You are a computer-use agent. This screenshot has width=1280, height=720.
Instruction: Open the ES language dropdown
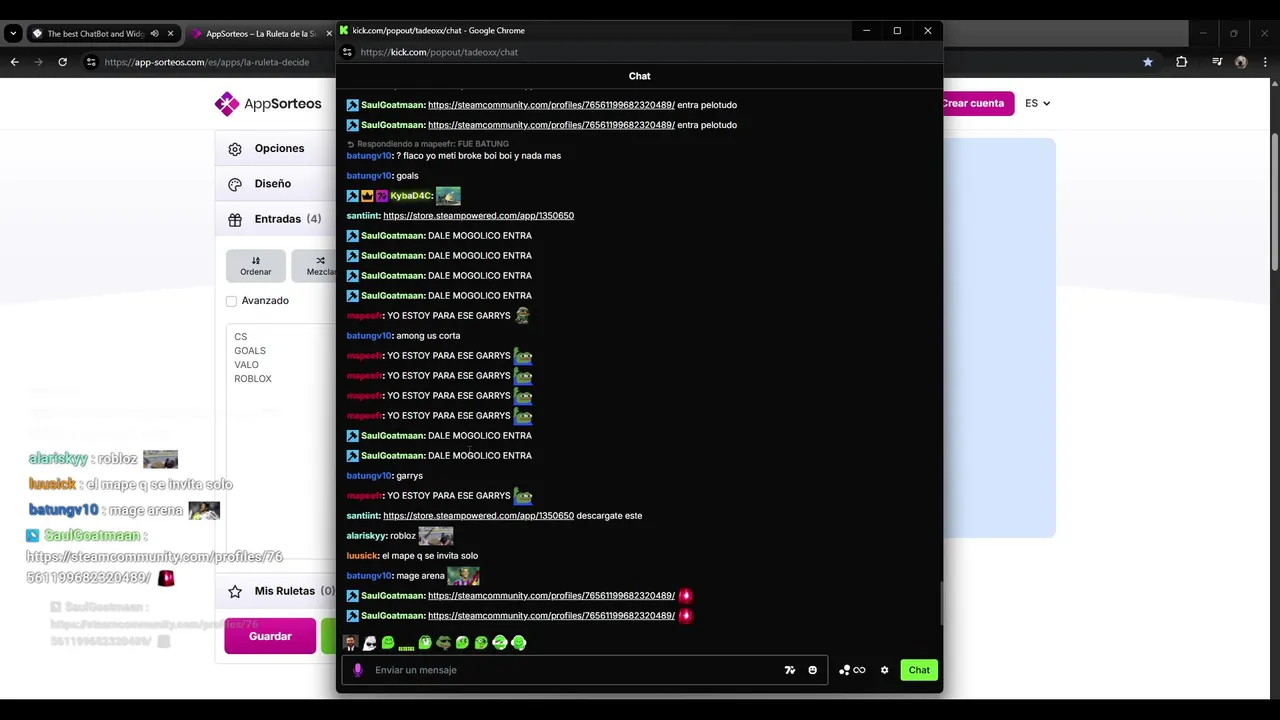[x=1037, y=103]
